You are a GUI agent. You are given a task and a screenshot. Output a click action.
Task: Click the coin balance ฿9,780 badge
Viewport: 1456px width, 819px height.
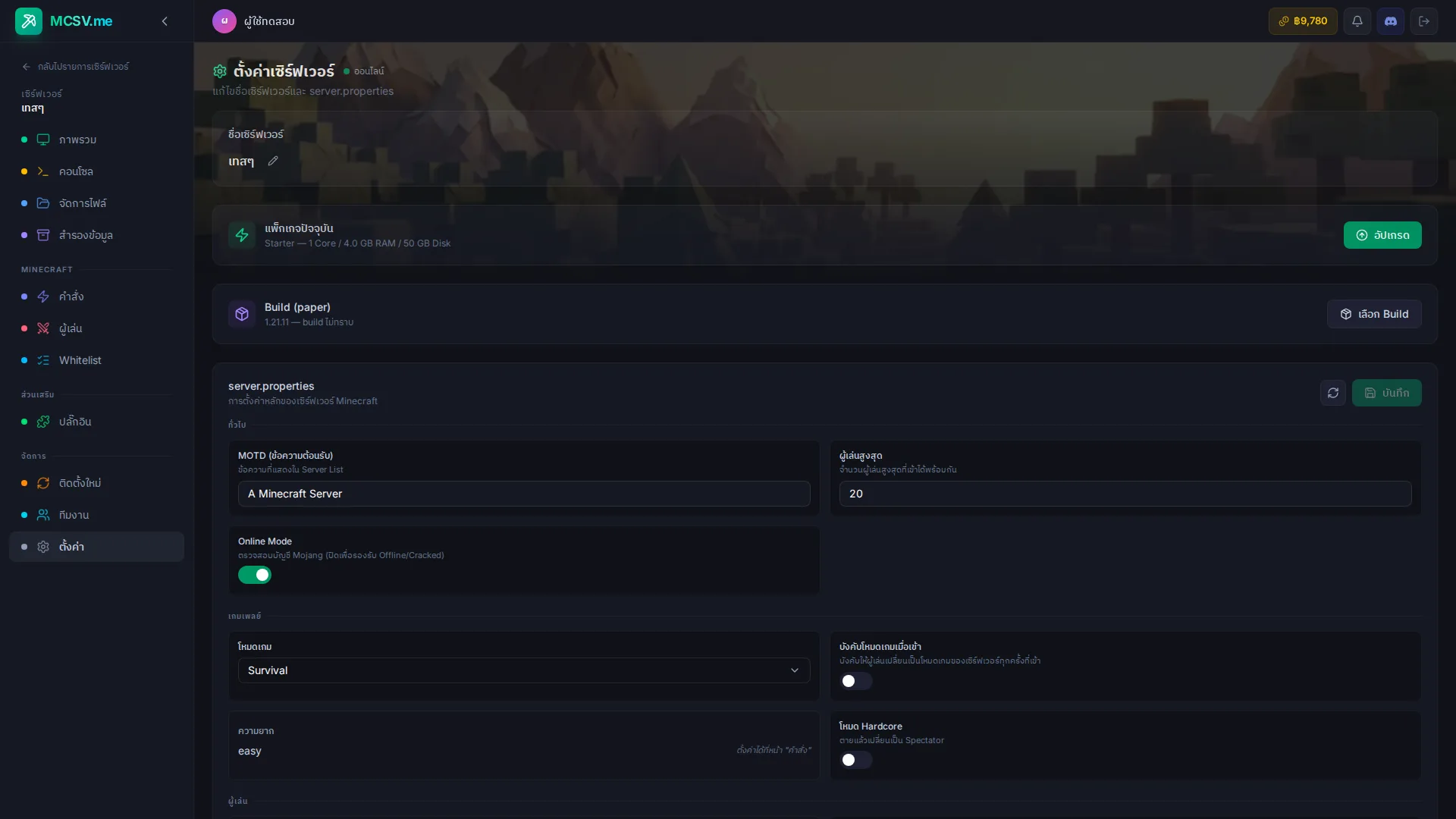(1302, 21)
